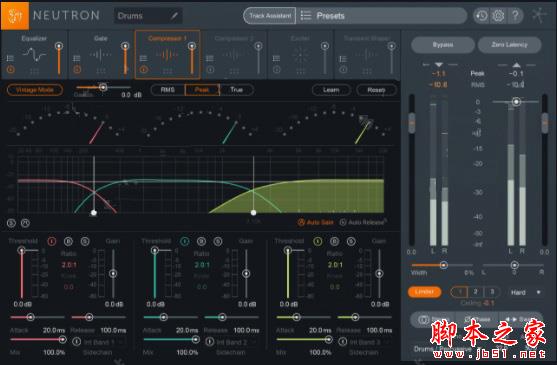Adjust the L/R pan slider handle

(514, 265)
